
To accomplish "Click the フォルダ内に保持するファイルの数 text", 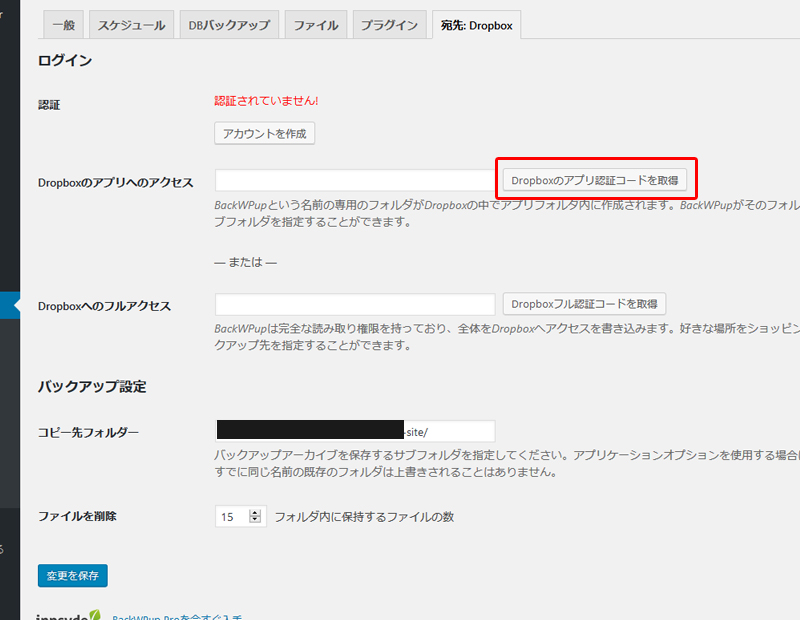I will (x=364, y=517).
